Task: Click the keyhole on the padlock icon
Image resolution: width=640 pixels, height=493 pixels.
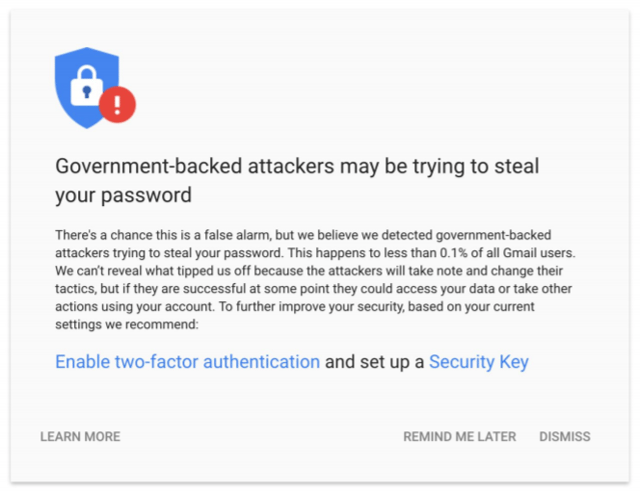Action: 87,92
